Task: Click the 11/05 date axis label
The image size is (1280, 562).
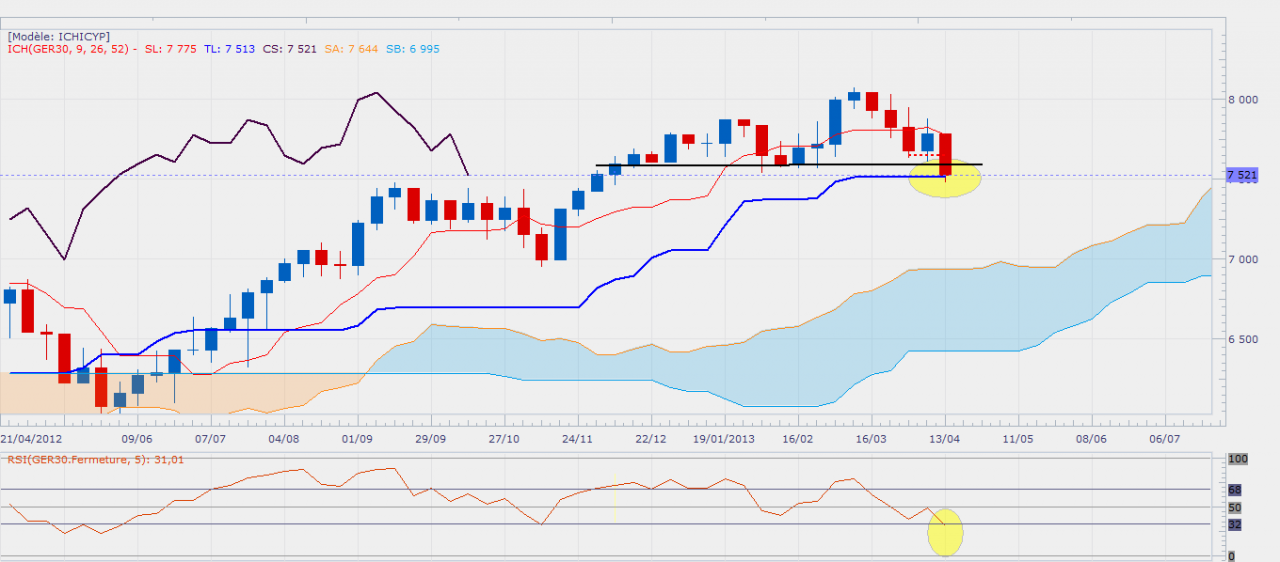Action: [1018, 438]
